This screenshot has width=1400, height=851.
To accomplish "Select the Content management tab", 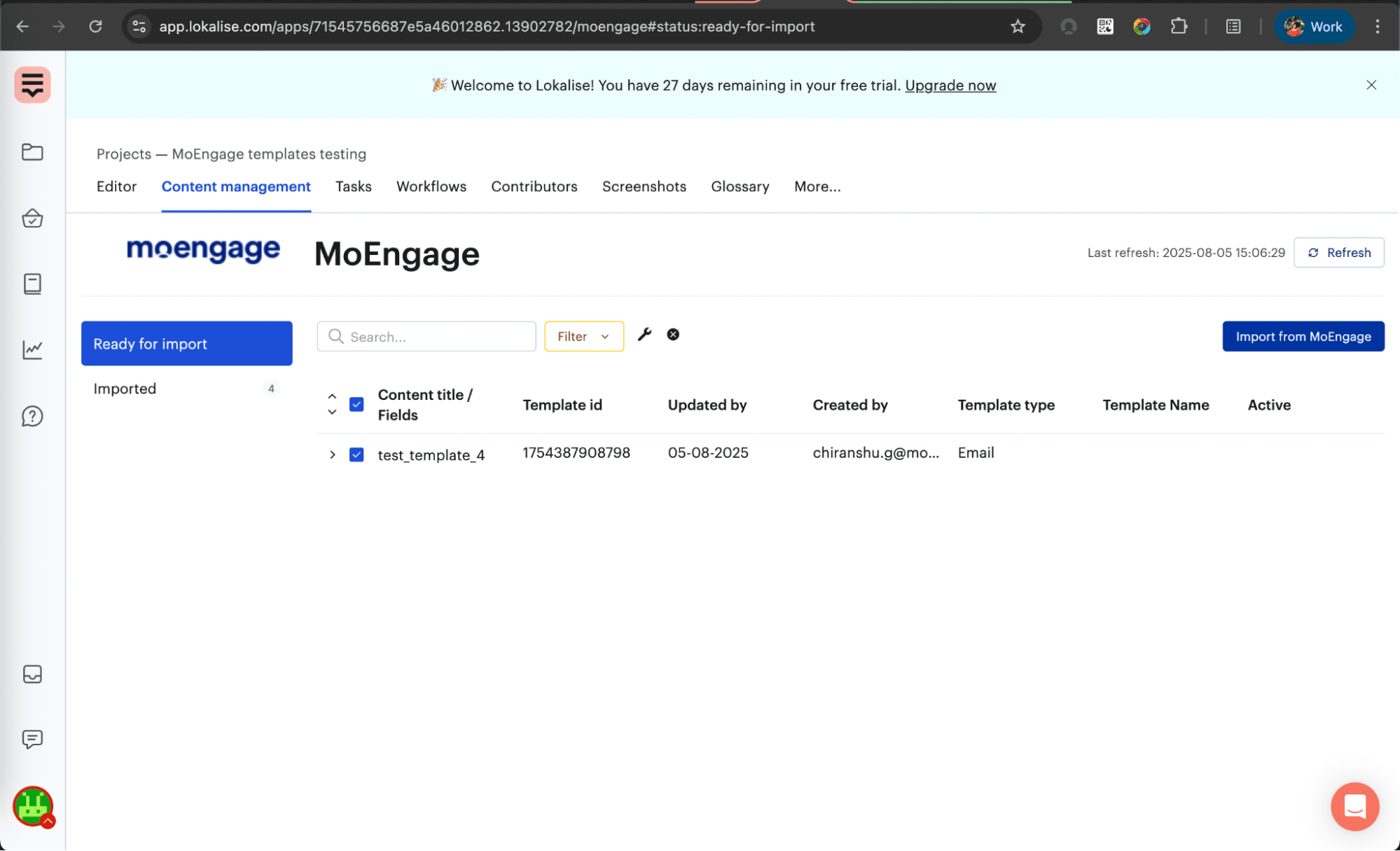I will pos(235,186).
